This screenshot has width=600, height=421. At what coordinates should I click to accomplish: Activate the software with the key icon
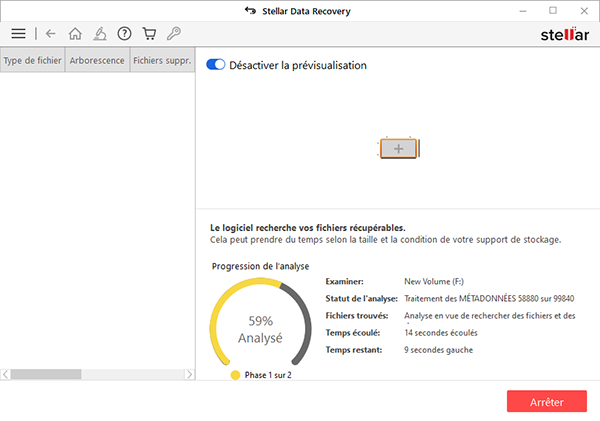pyautogui.click(x=174, y=34)
